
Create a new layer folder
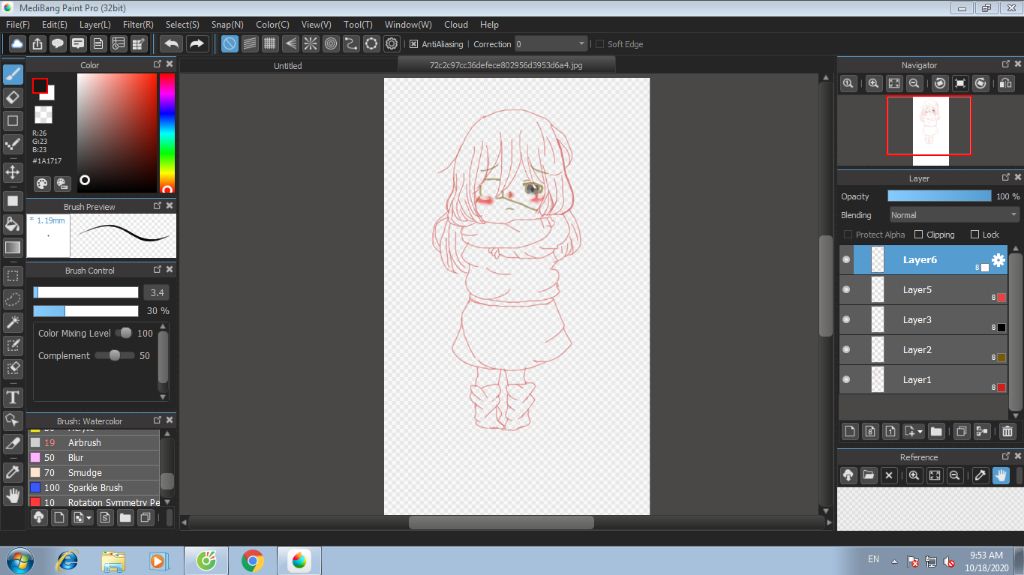[x=936, y=431]
